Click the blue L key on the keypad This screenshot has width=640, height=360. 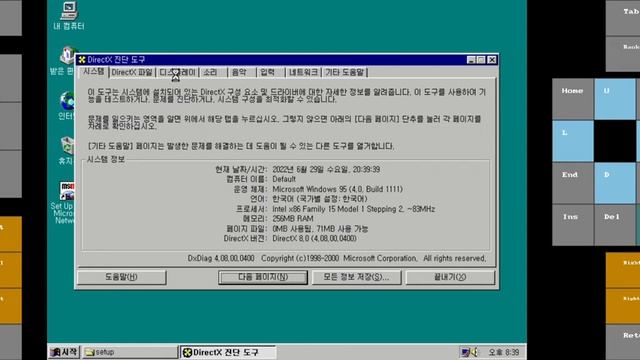573,141
